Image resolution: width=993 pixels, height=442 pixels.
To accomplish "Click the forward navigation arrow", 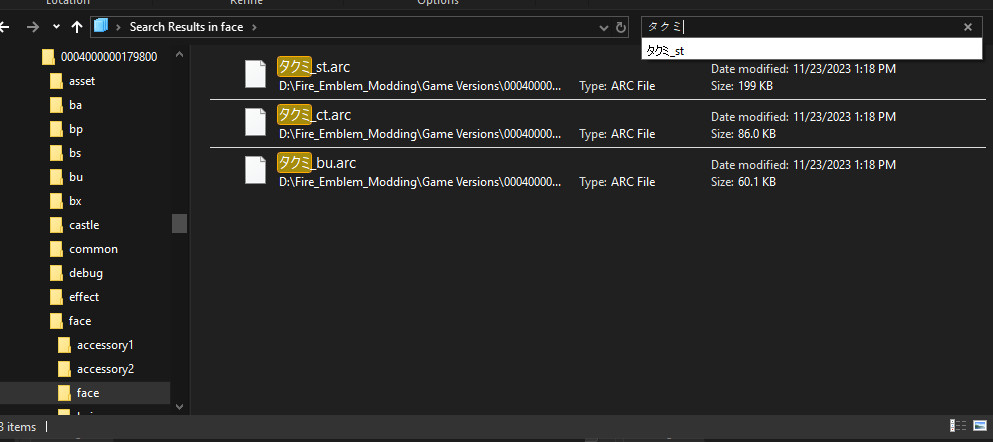I will click(33, 27).
